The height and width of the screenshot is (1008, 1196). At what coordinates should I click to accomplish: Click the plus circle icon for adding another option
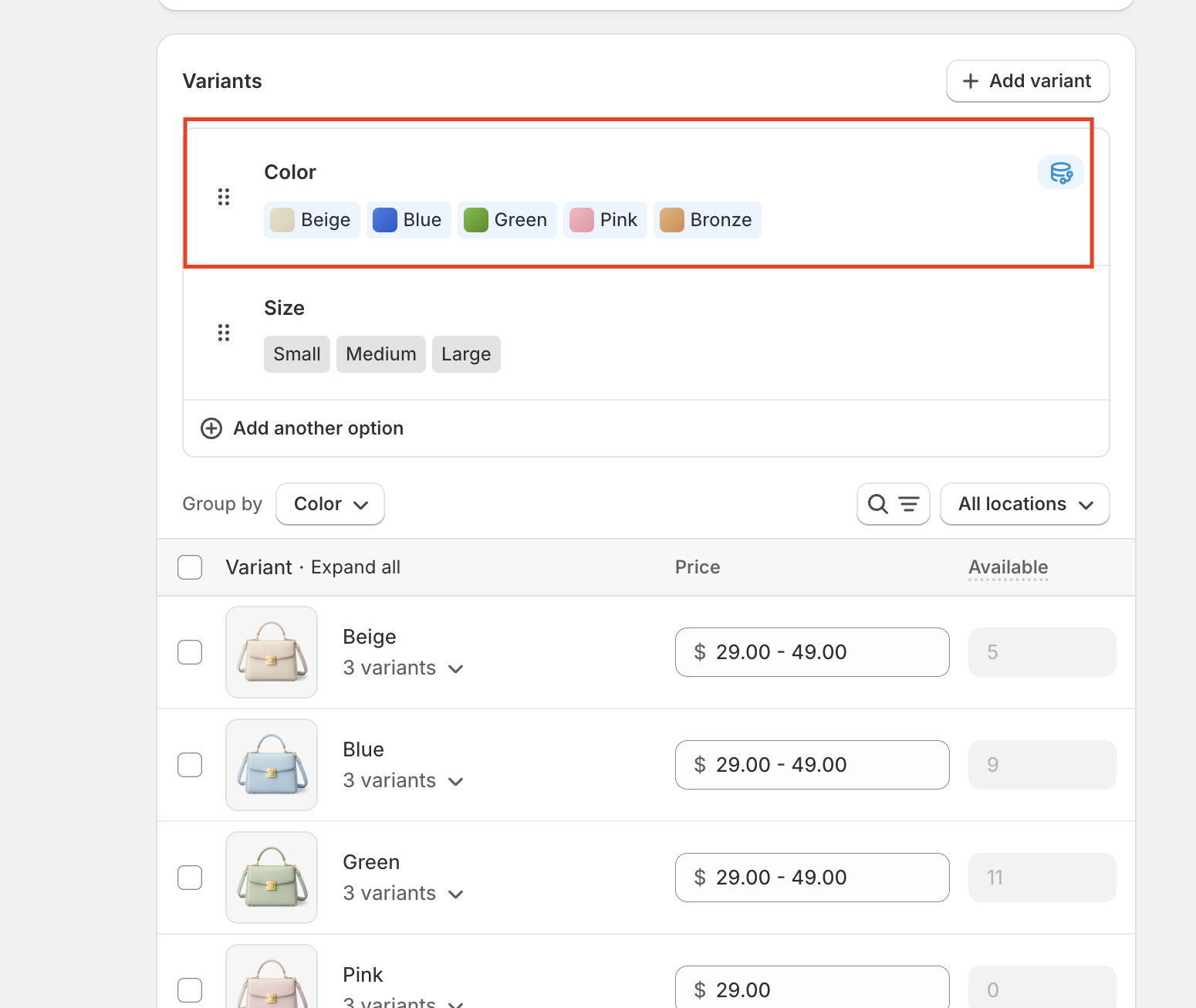point(211,428)
